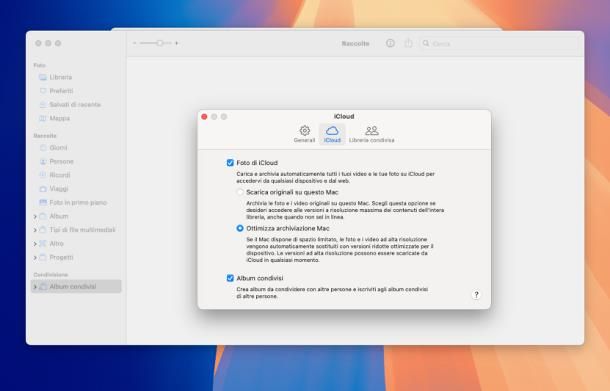The width and height of the screenshot is (610, 391).
Task: Click the Altro icon in sidebar
Action: [x=43, y=244]
